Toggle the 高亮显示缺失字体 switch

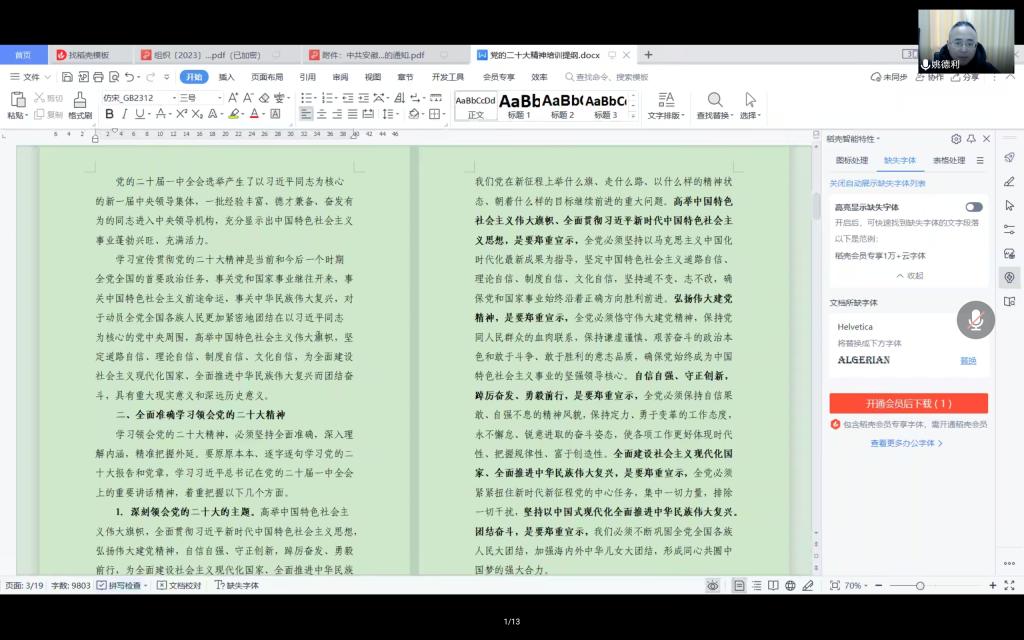[x=973, y=207]
